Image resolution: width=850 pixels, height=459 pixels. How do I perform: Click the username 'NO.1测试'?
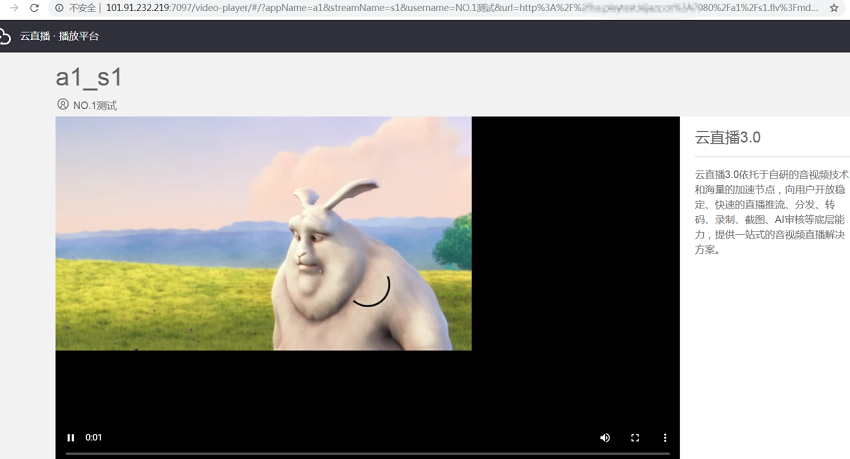[x=95, y=105]
